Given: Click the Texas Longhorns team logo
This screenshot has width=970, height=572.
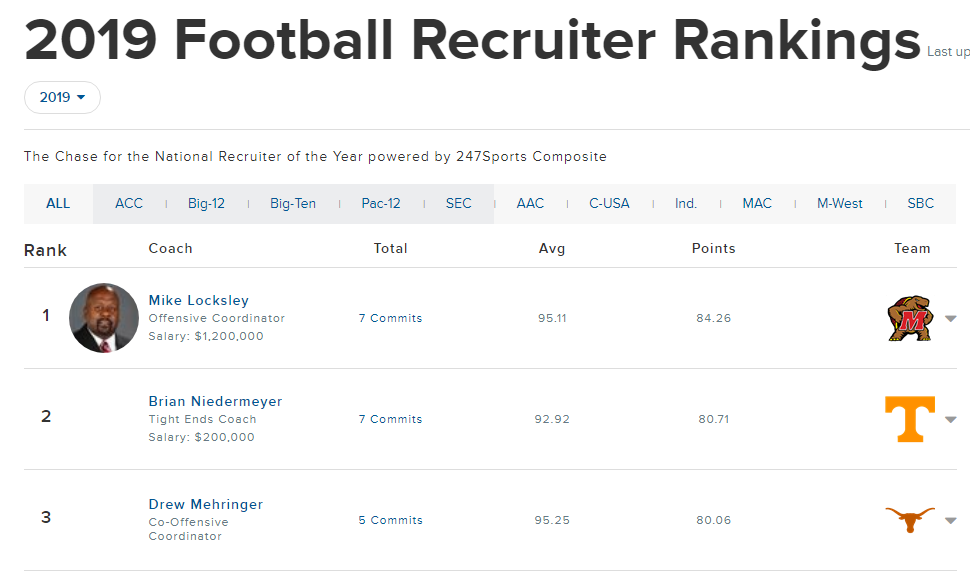Looking at the screenshot, I should pos(909,519).
